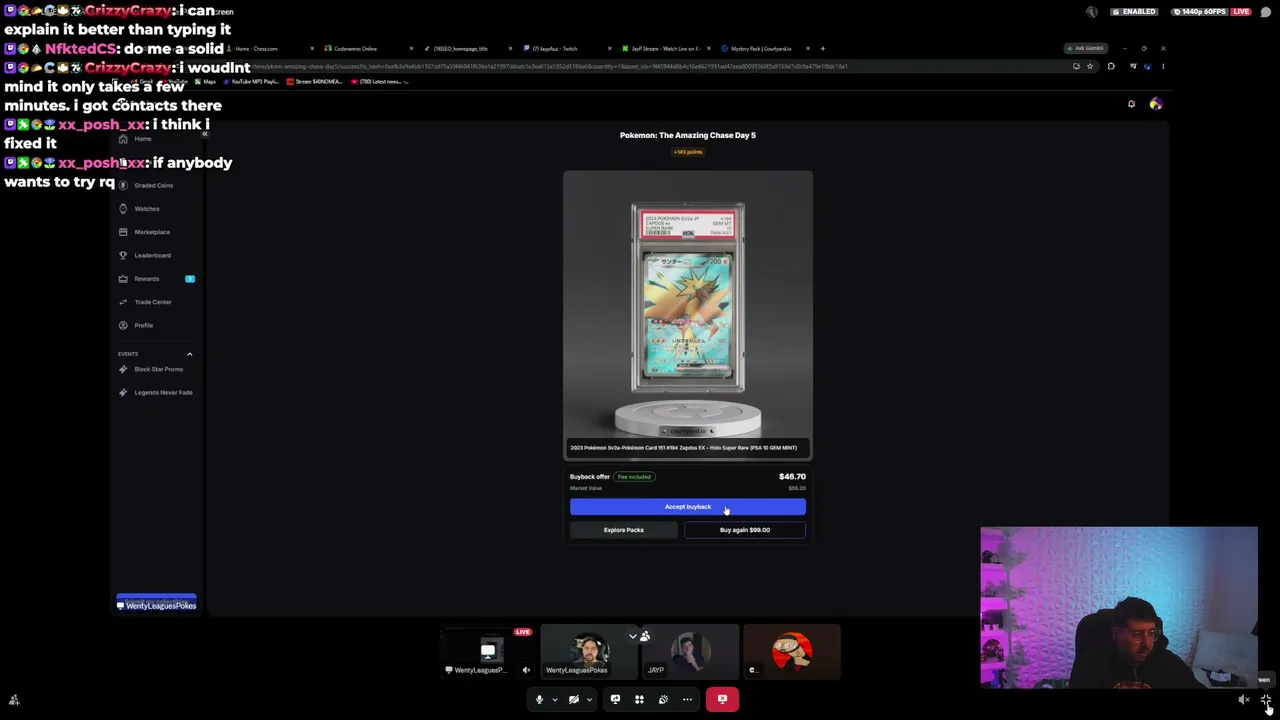Open the soundboard icon in call controls
This screenshot has width=1280, height=720.
coord(663,699)
